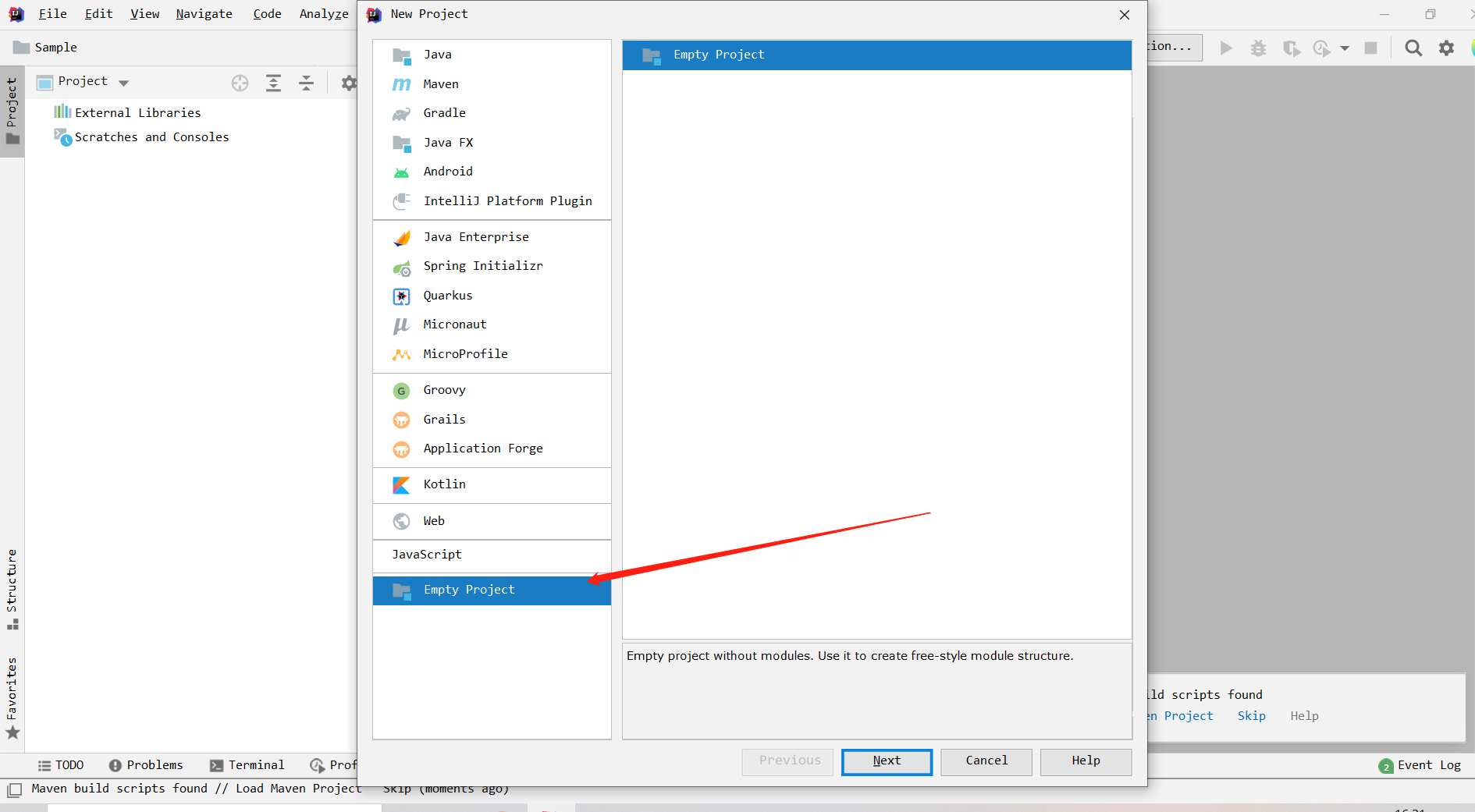Click the Maven build scripts found status message
This screenshot has width=1475, height=812.
[195, 789]
